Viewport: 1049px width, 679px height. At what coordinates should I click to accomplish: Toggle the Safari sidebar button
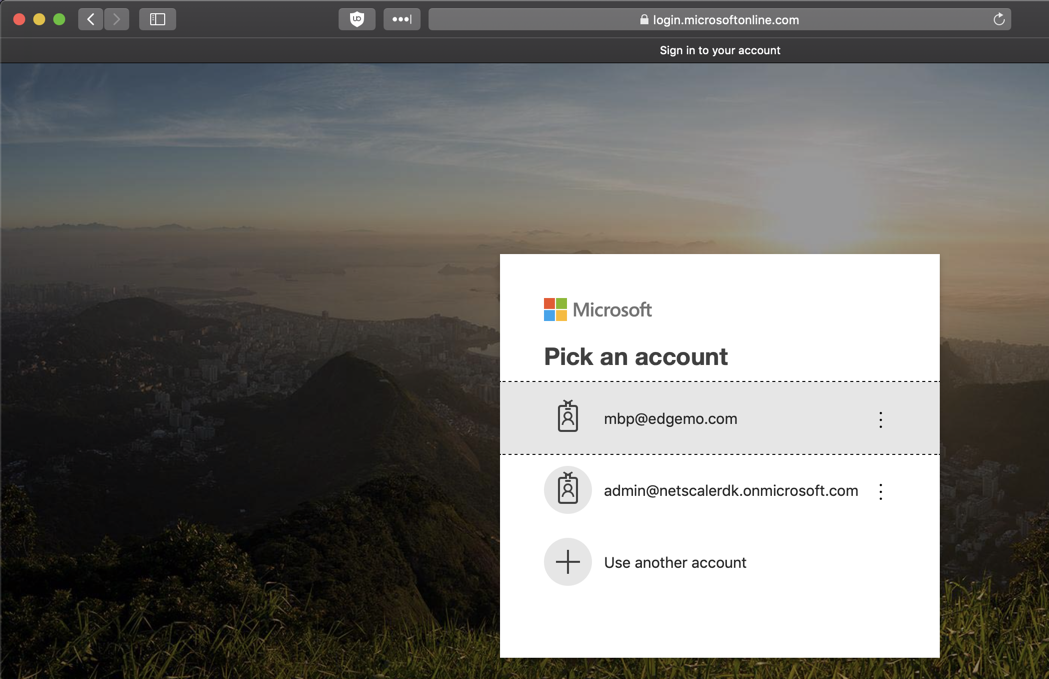click(x=157, y=19)
